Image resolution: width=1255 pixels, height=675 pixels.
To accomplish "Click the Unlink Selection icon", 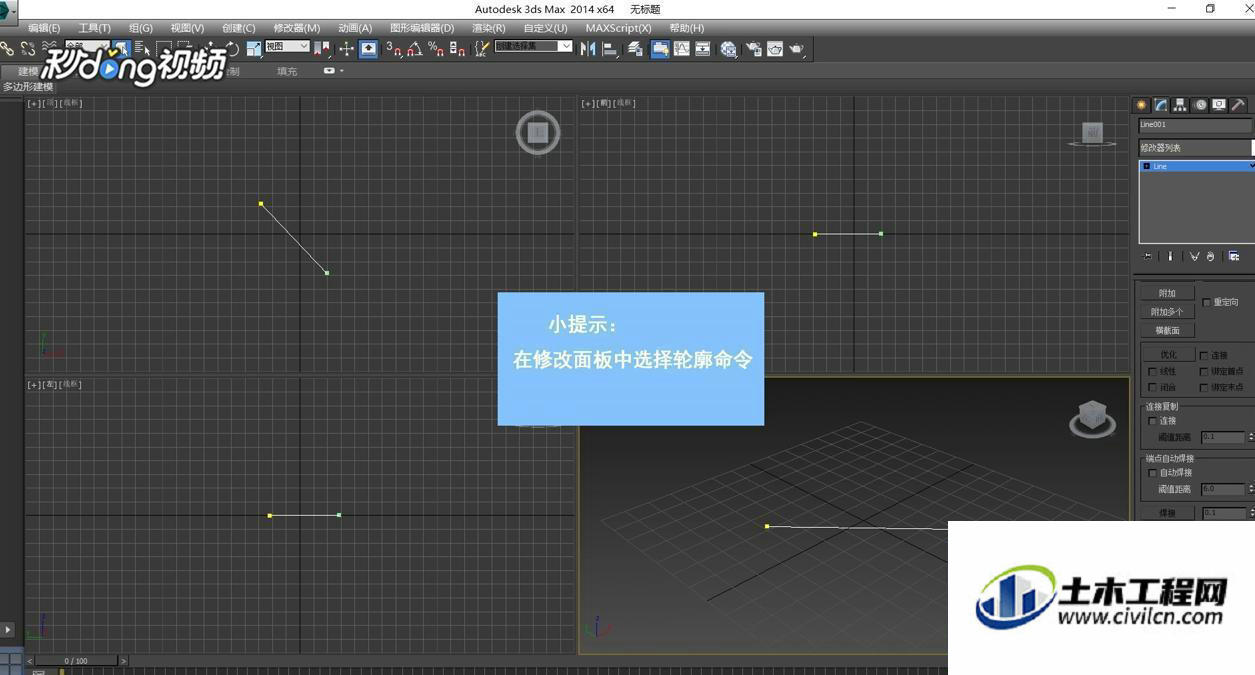I will coord(28,48).
